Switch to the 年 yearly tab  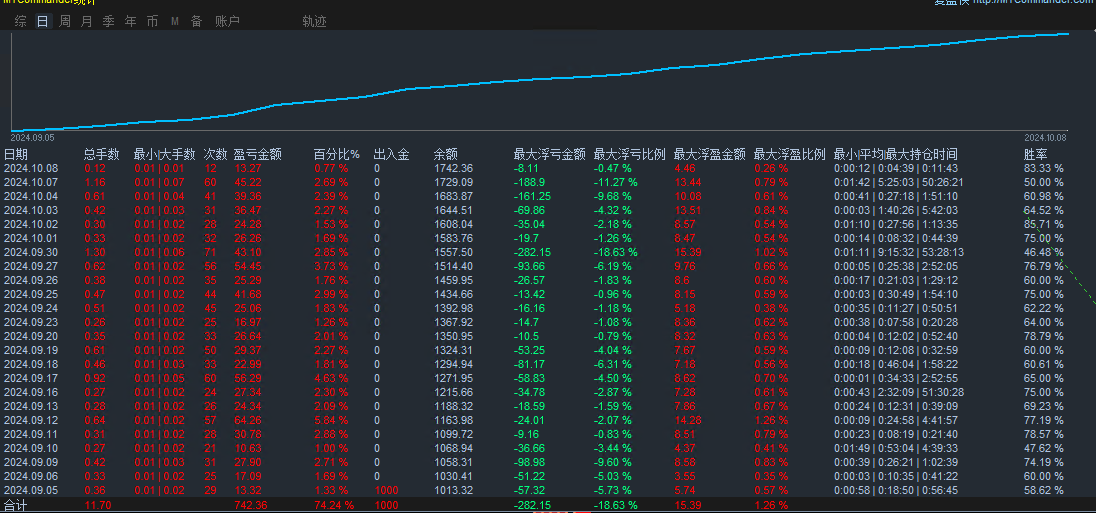131,22
